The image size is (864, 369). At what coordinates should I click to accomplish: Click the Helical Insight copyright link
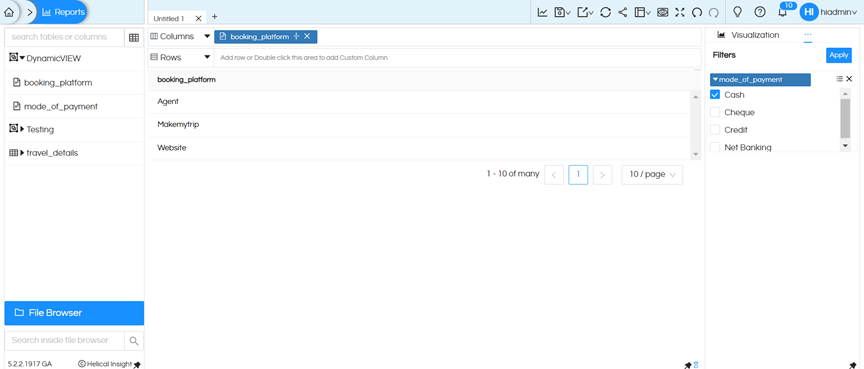click(105, 363)
